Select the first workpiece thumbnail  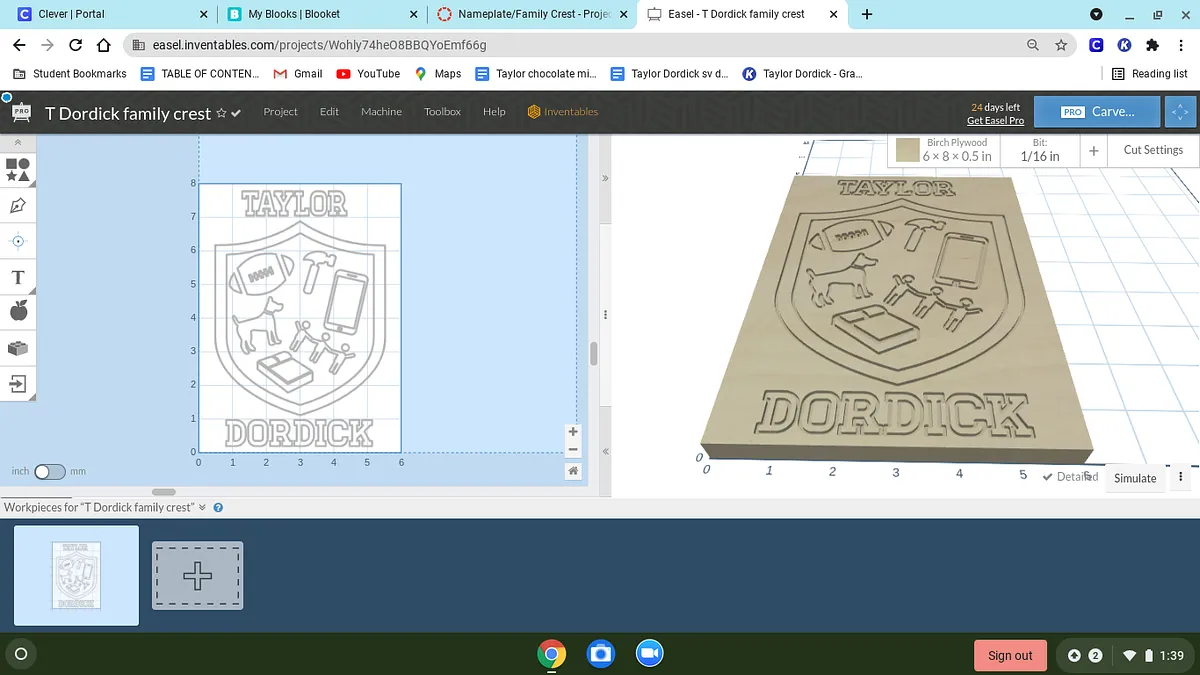tap(75, 575)
